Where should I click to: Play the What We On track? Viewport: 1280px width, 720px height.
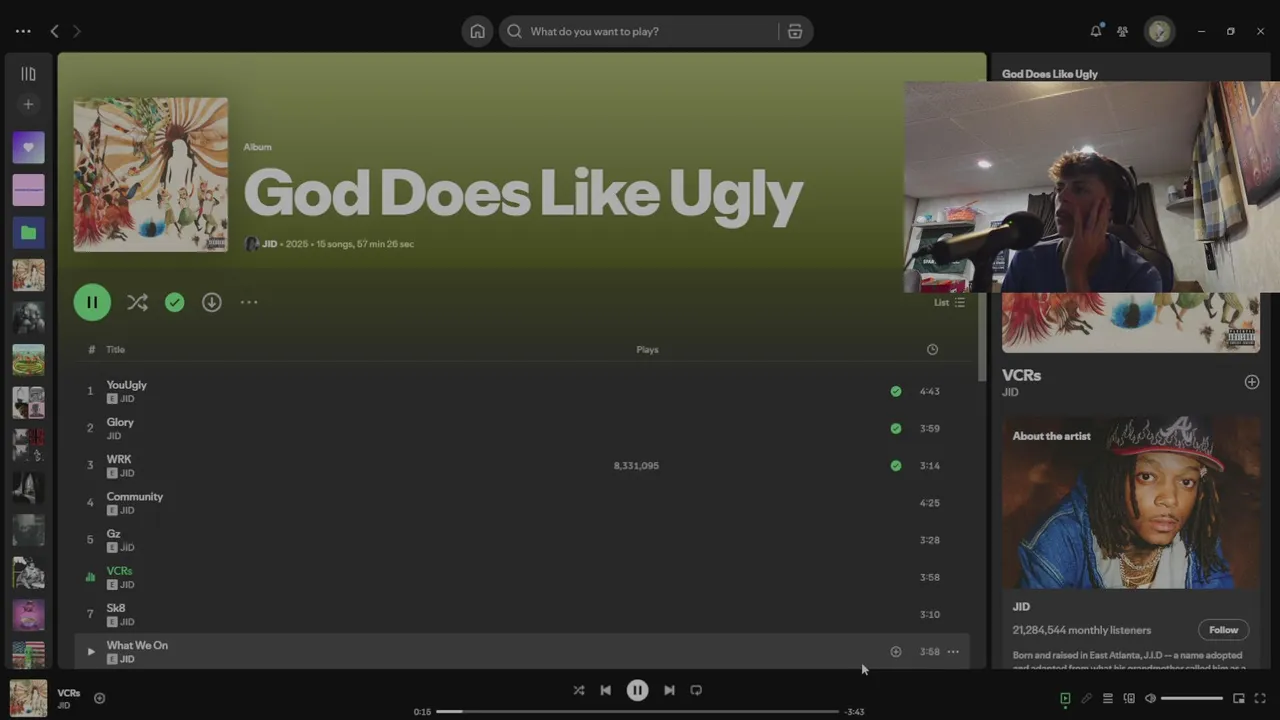click(90, 652)
